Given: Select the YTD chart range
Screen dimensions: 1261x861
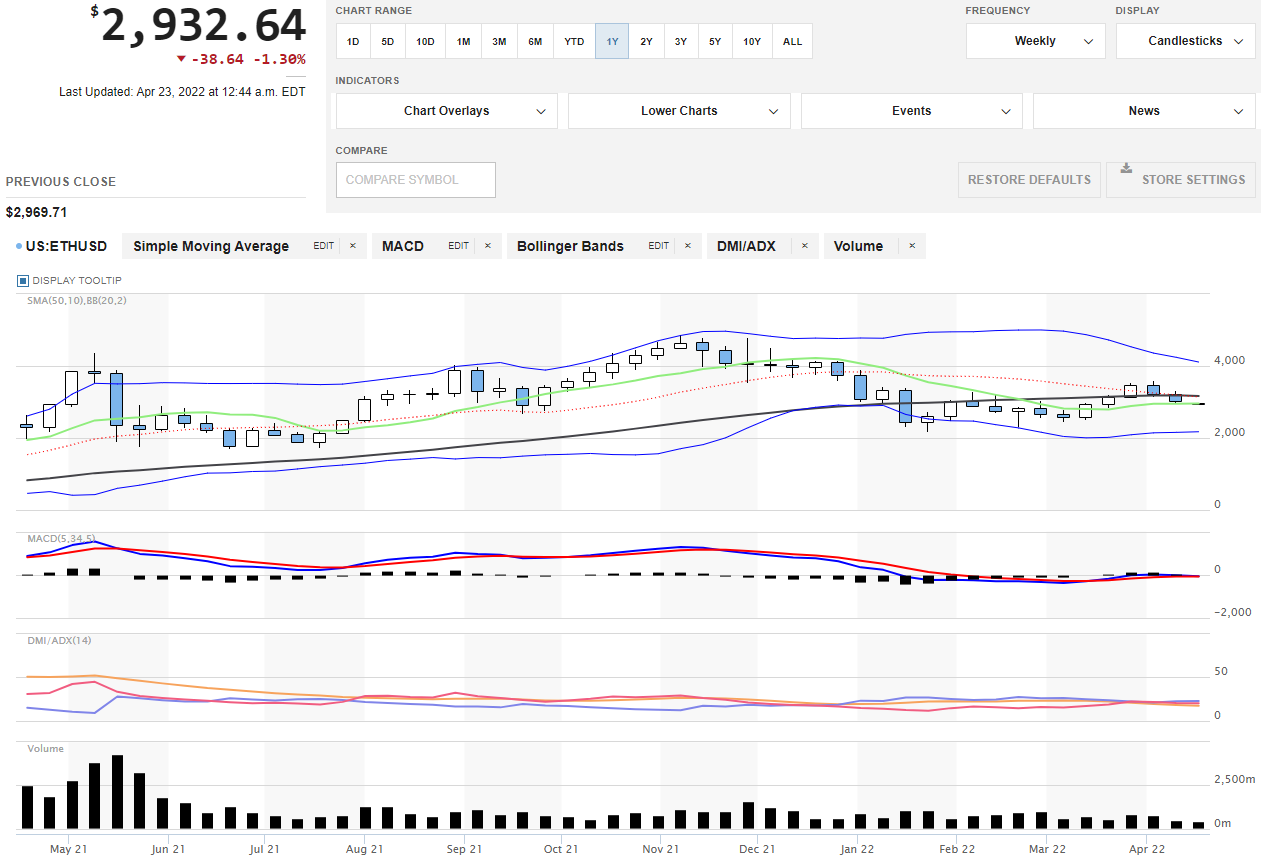Looking at the screenshot, I should (574, 42).
